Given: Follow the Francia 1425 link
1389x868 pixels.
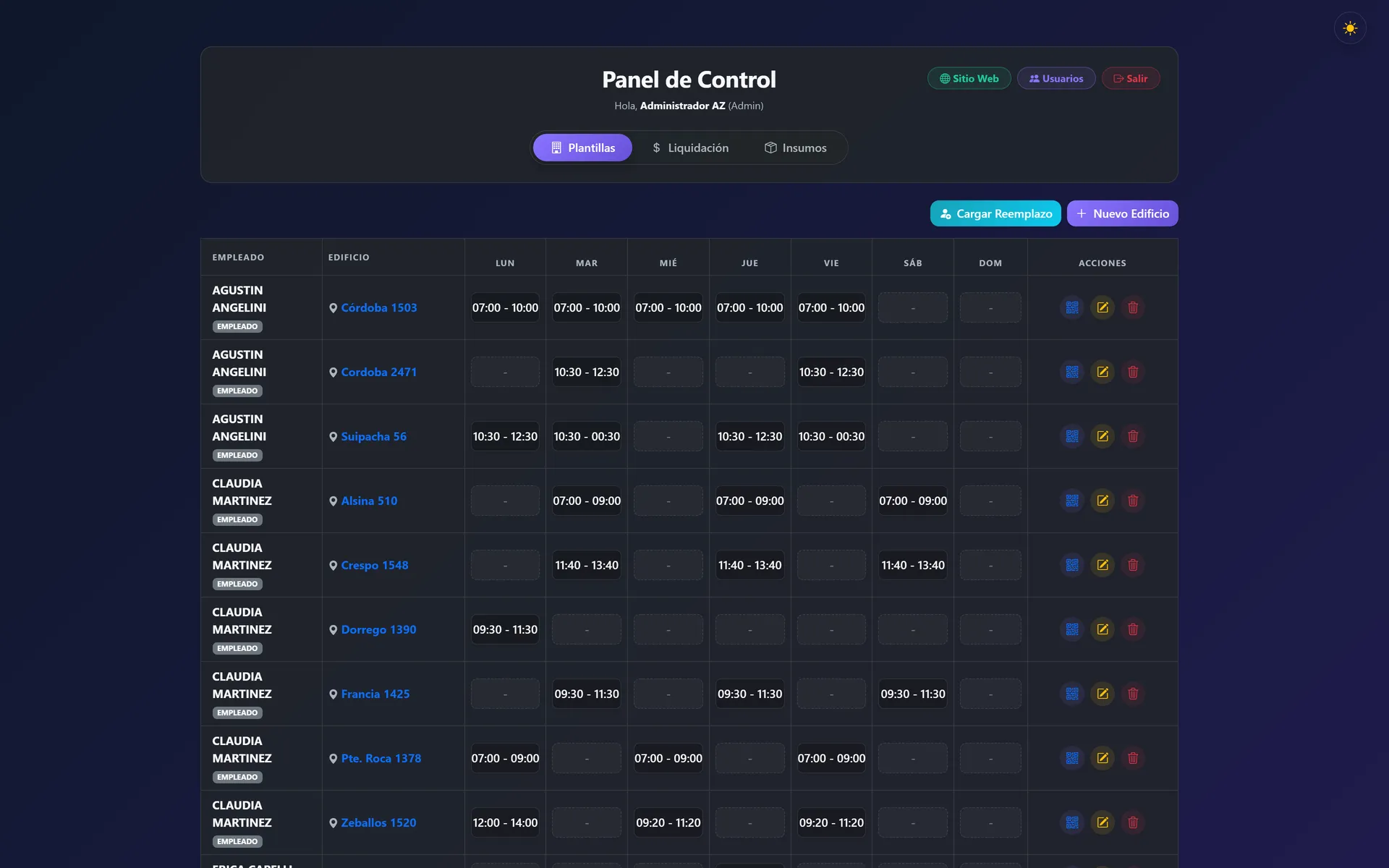Looking at the screenshot, I should (x=375, y=694).
